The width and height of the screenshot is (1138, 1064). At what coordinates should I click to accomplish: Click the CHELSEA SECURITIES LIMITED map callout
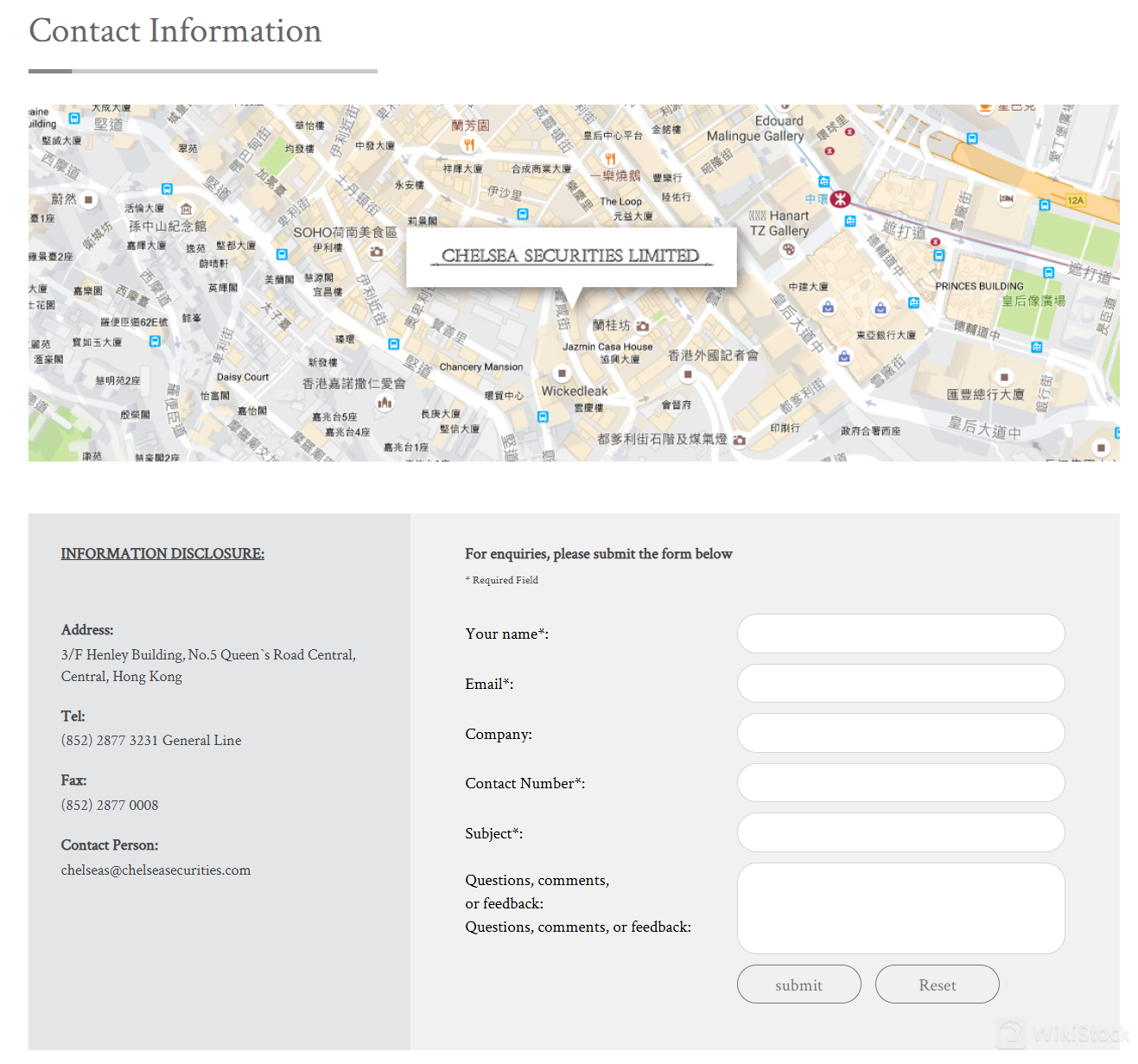[571, 257]
